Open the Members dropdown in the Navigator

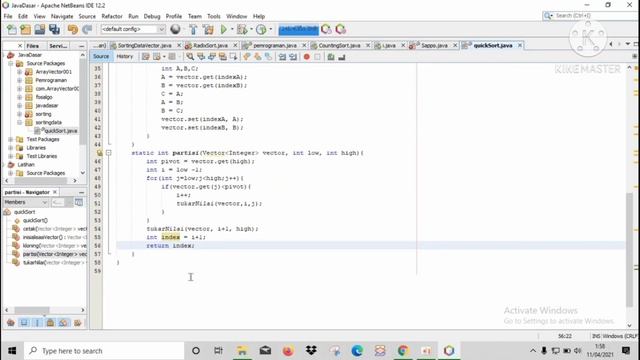pyautogui.click(x=26, y=202)
